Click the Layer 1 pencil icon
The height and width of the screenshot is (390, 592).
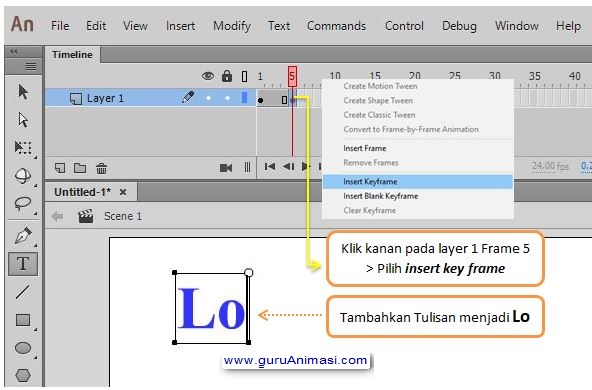coord(188,97)
